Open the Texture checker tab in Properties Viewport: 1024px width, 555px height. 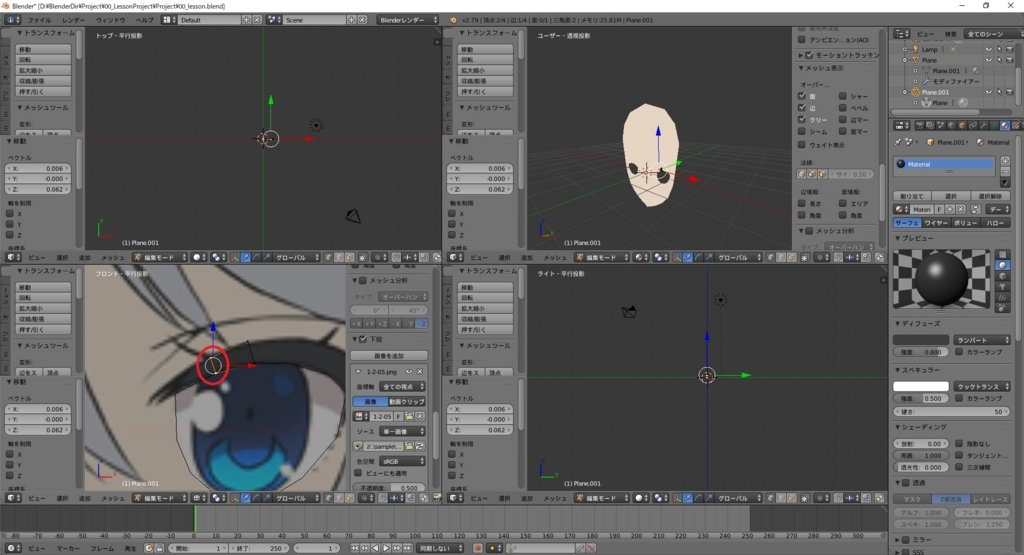tap(1015, 125)
